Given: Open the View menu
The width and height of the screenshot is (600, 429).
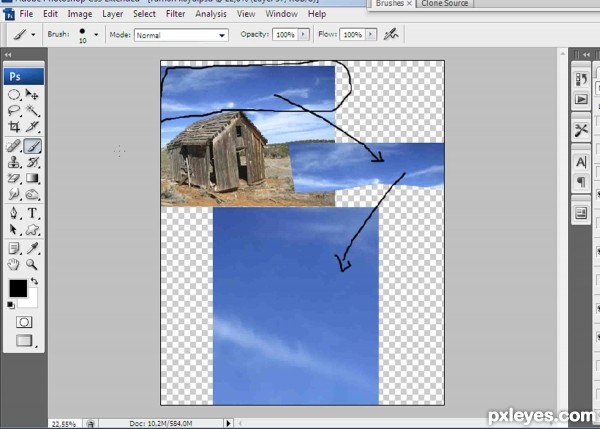Looking at the screenshot, I should pos(246,14).
